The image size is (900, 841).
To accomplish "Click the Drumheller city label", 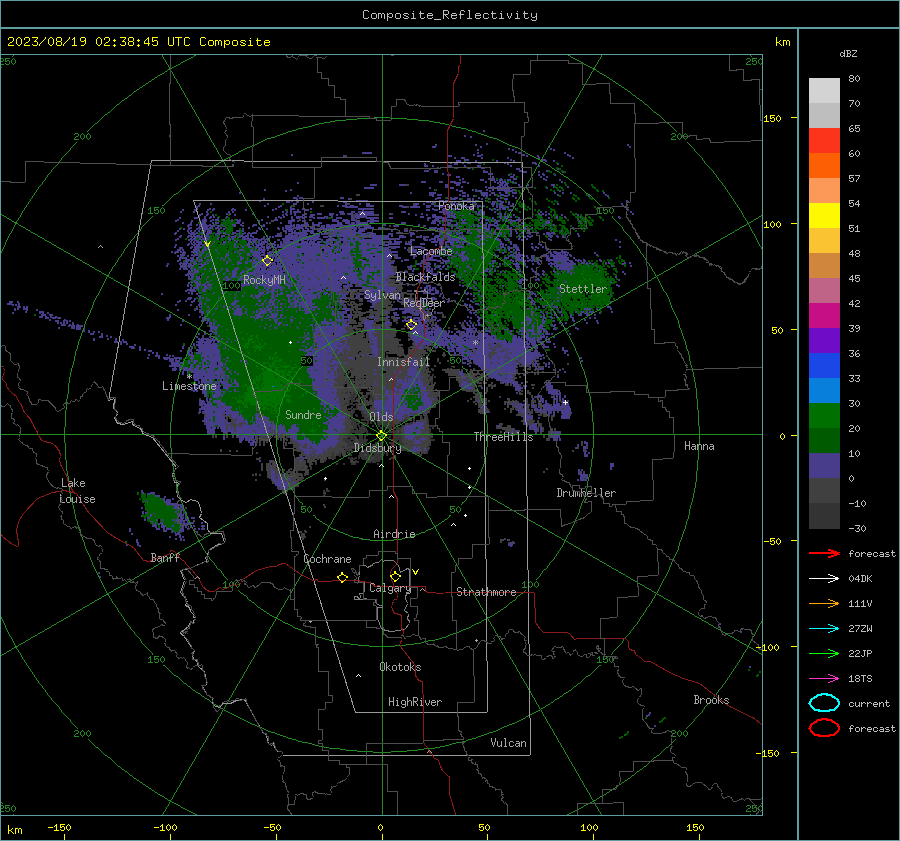I will [x=586, y=493].
